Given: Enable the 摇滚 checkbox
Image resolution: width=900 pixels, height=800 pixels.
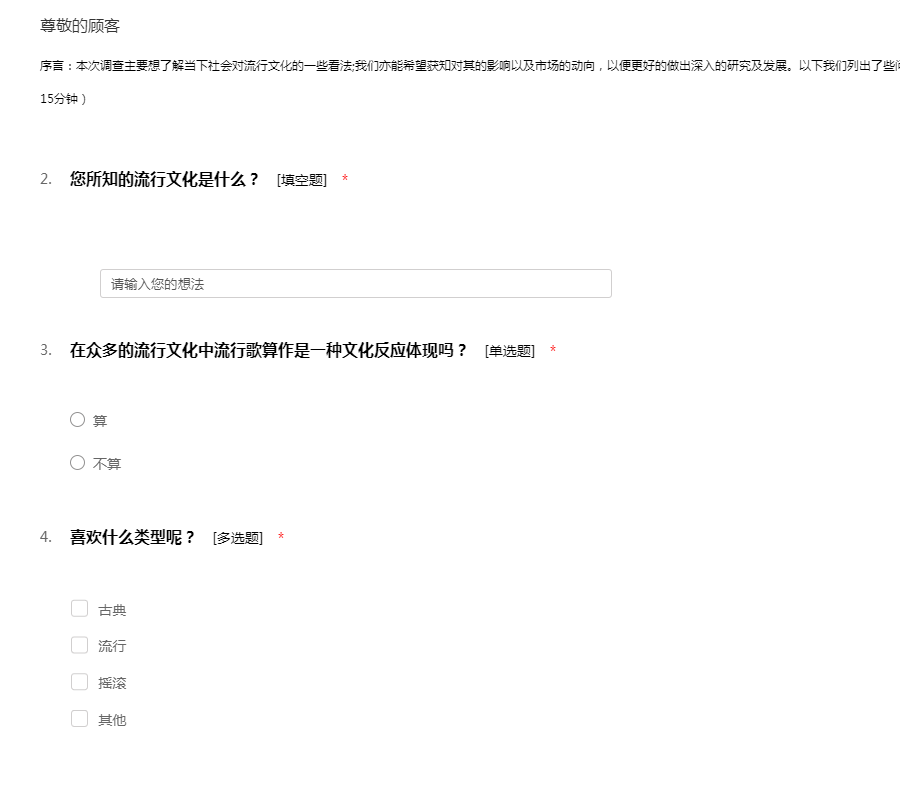Looking at the screenshot, I should pos(79,682).
